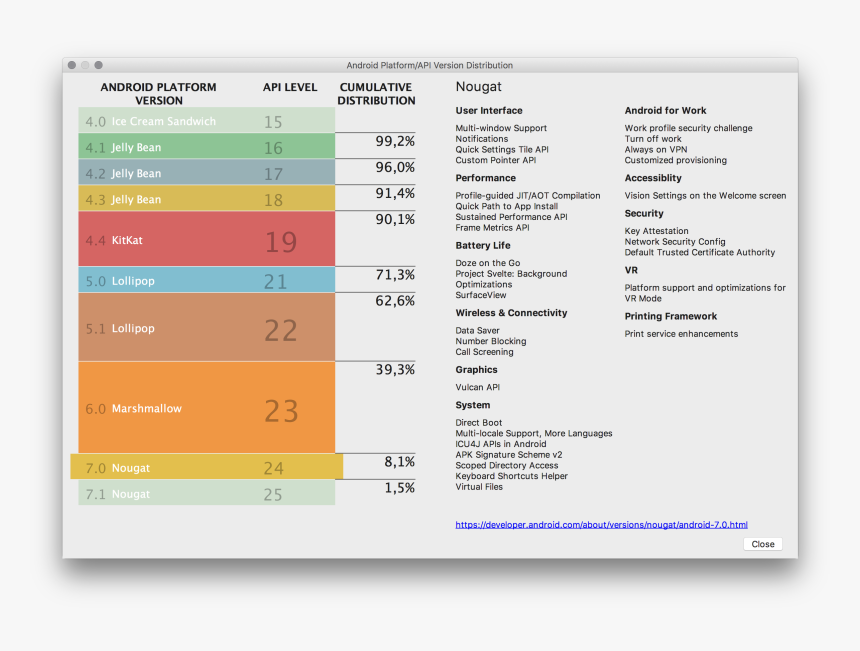This screenshot has width=860, height=651.
Task: Open the developer.android.com Nougat link
Action: (601, 525)
